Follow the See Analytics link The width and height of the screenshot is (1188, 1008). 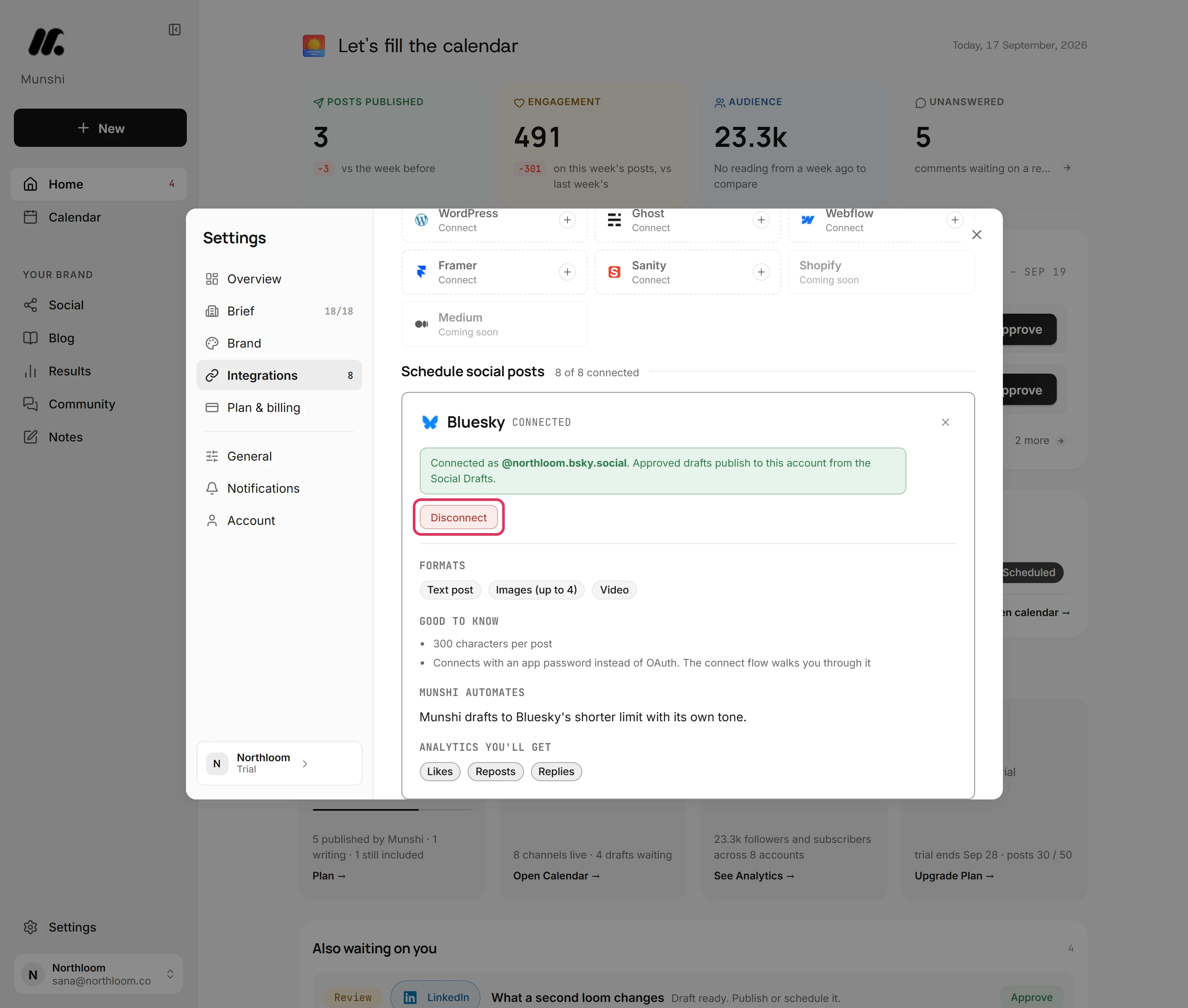(754, 875)
